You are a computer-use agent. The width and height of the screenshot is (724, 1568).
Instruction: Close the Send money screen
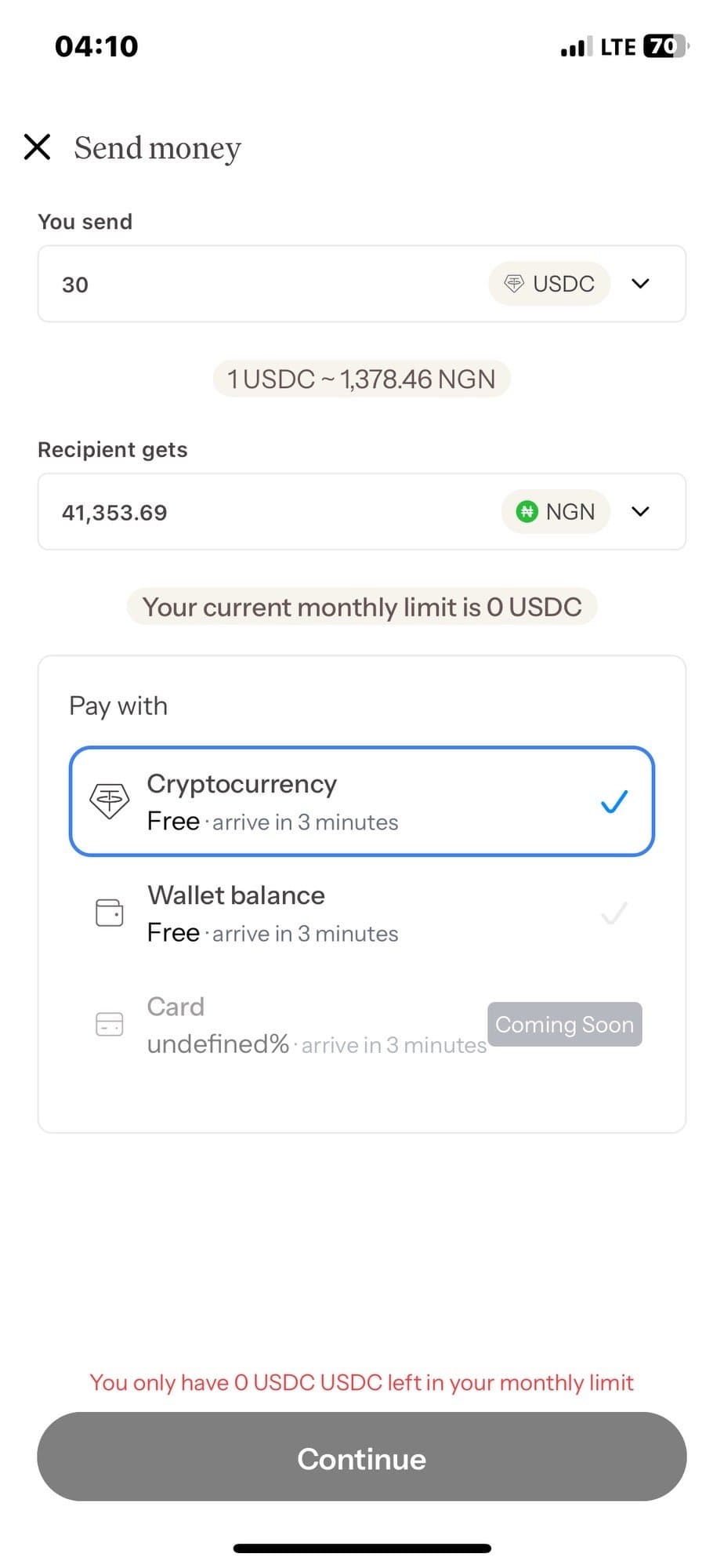37,147
